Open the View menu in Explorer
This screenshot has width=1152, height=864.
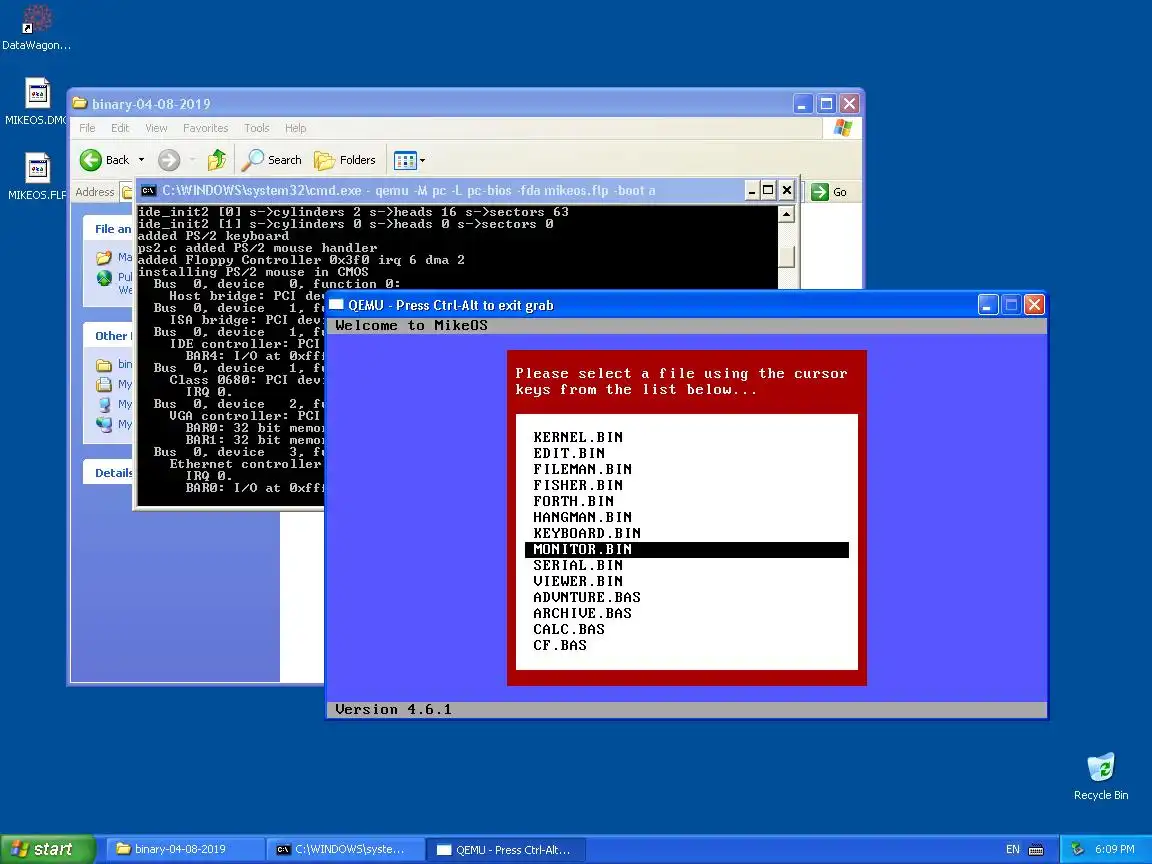click(x=156, y=128)
